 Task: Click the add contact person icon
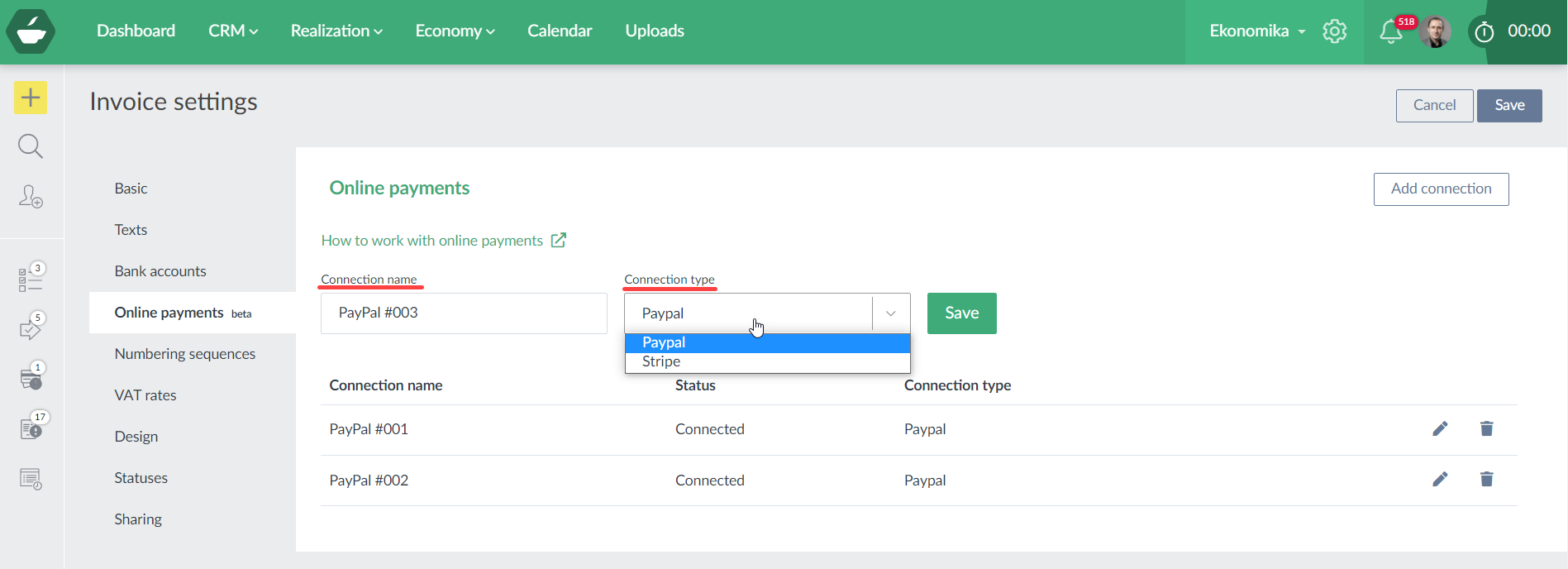tap(31, 196)
